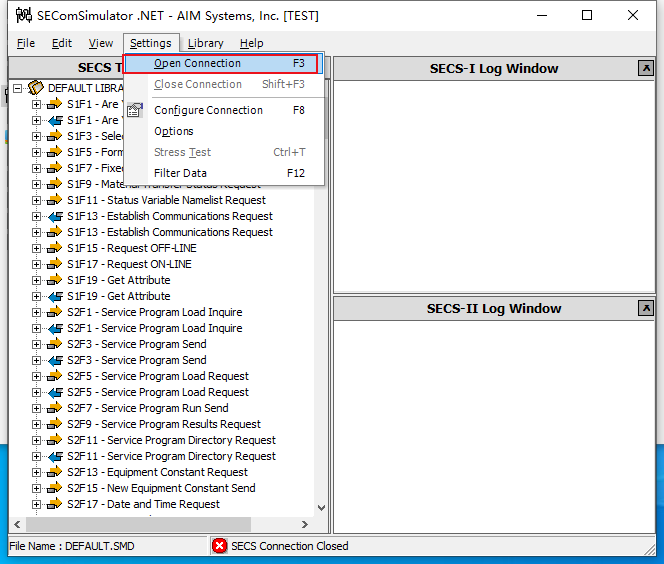This screenshot has height=564, width=664.
Task: Click yellow arrow icon of S1F11
Action: point(55,200)
